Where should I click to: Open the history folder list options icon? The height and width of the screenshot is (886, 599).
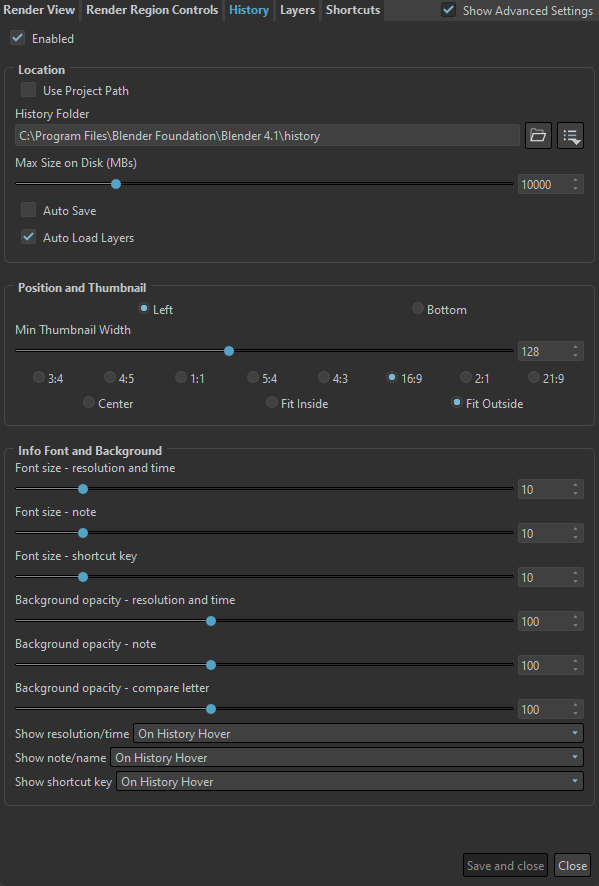[570, 136]
